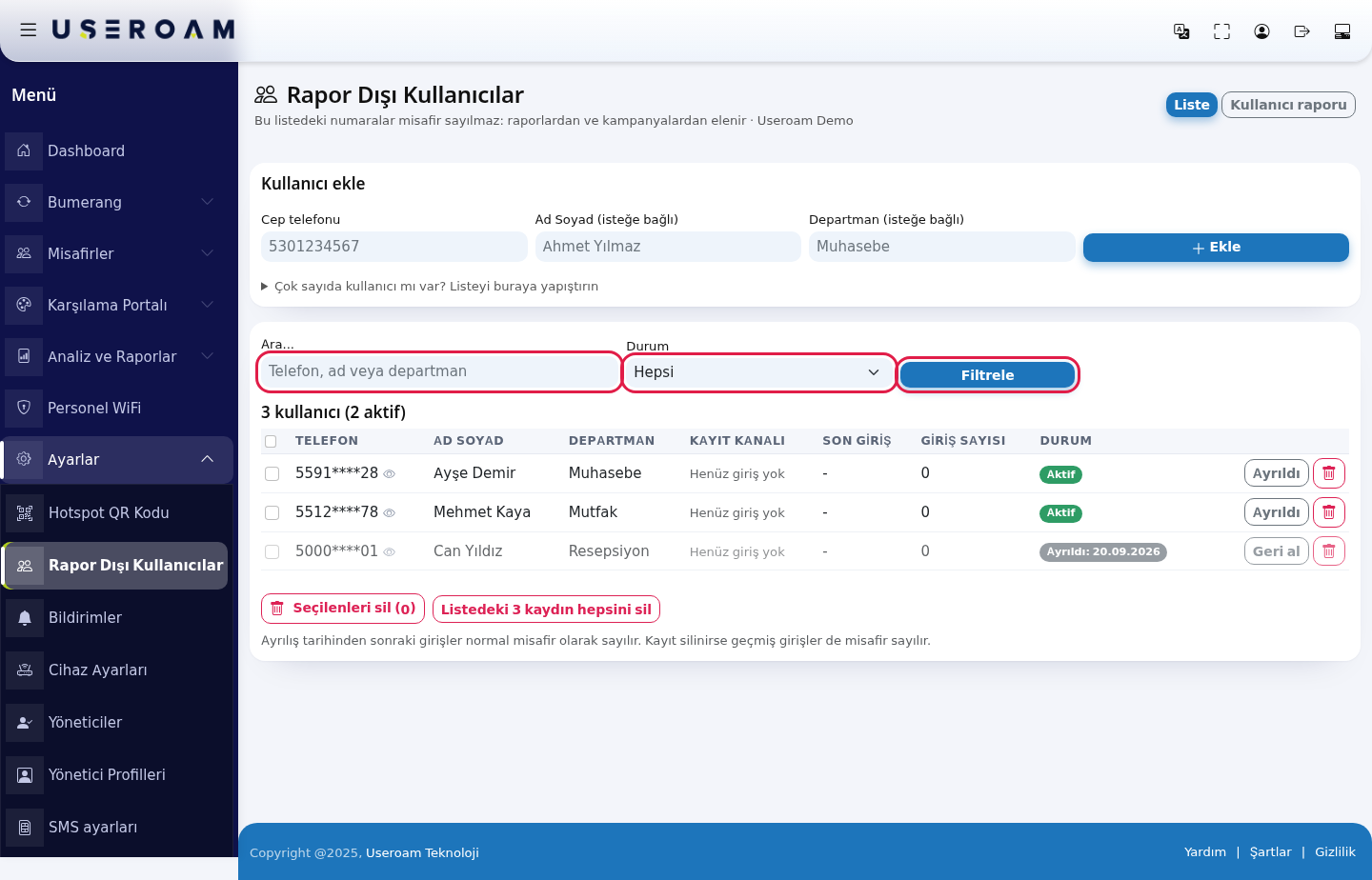Collapse the Ayarlar menu chevron

coord(208,459)
